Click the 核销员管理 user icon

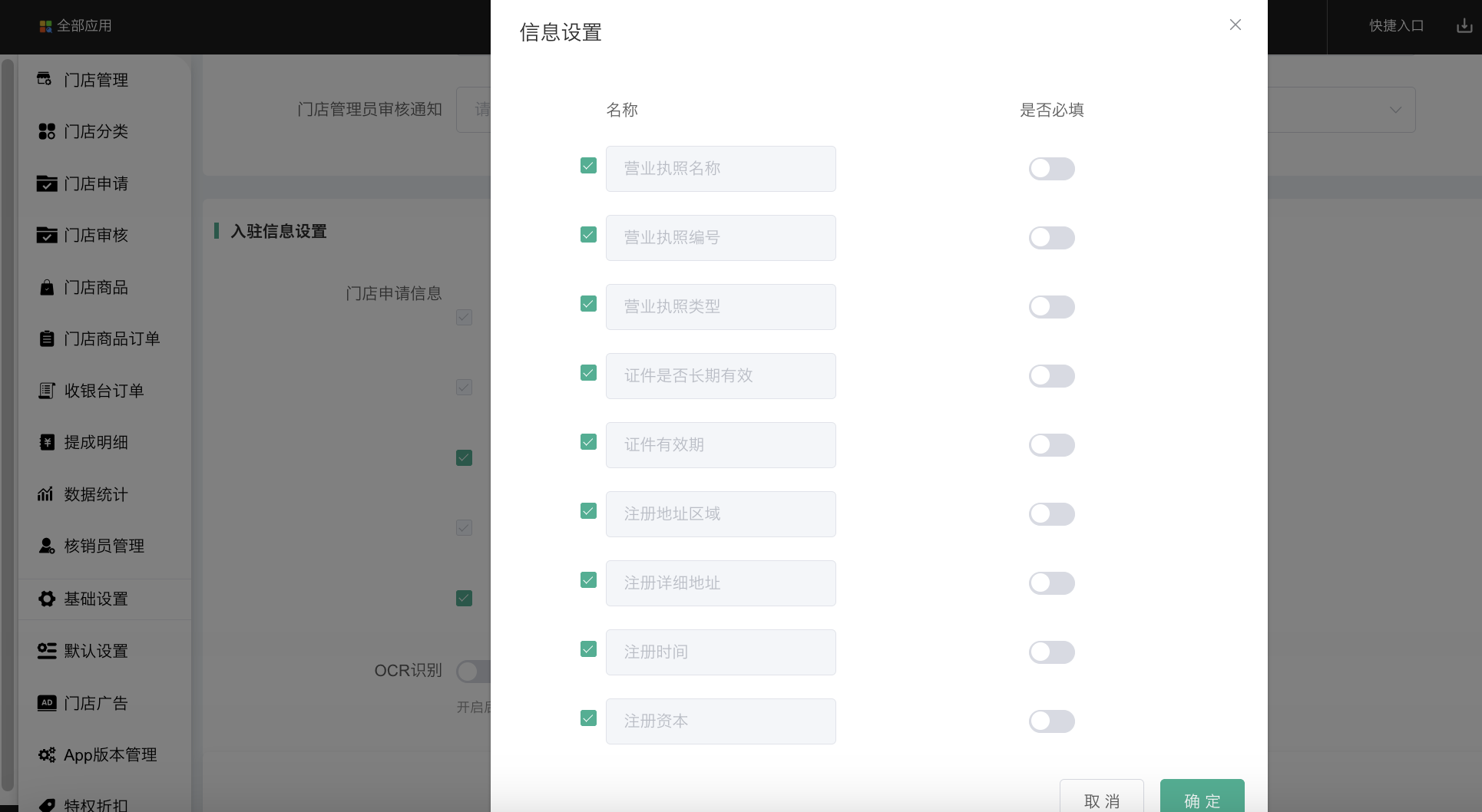[x=47, y=546]
